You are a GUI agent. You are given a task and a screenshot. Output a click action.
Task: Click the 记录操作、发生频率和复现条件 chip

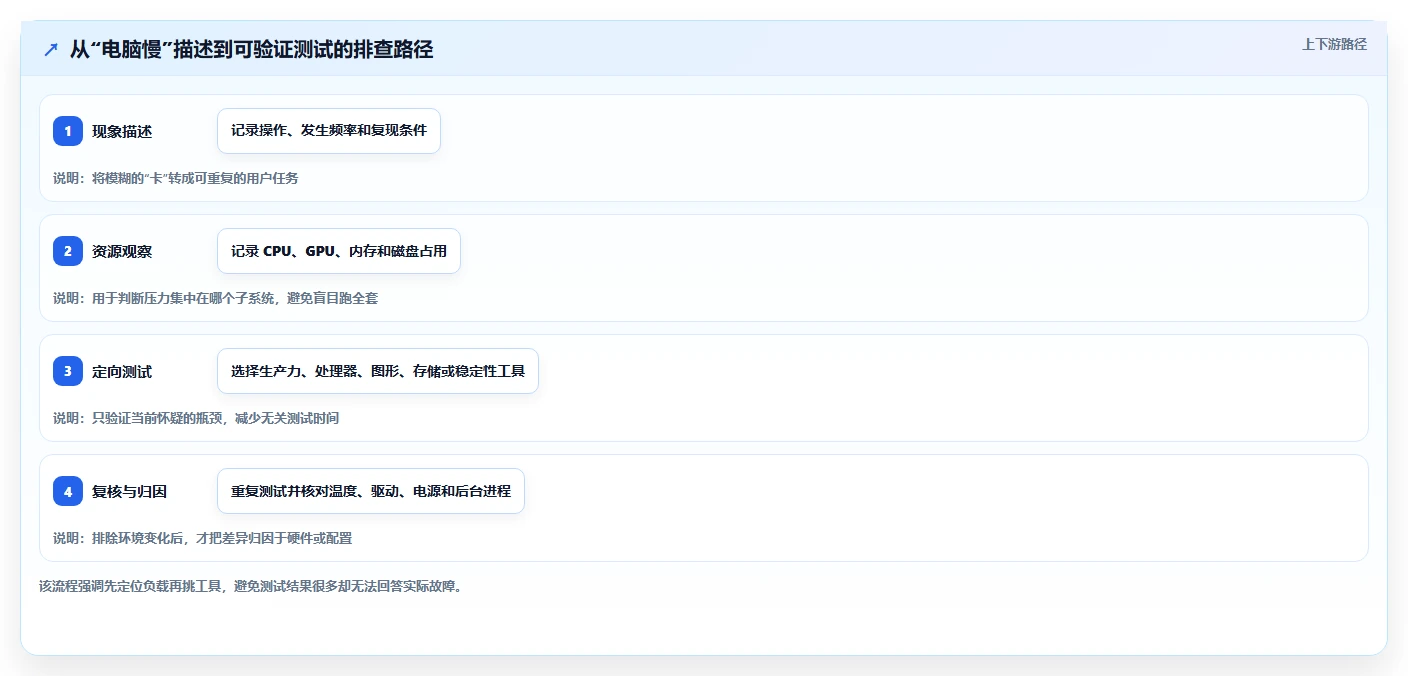pos(329,131)
